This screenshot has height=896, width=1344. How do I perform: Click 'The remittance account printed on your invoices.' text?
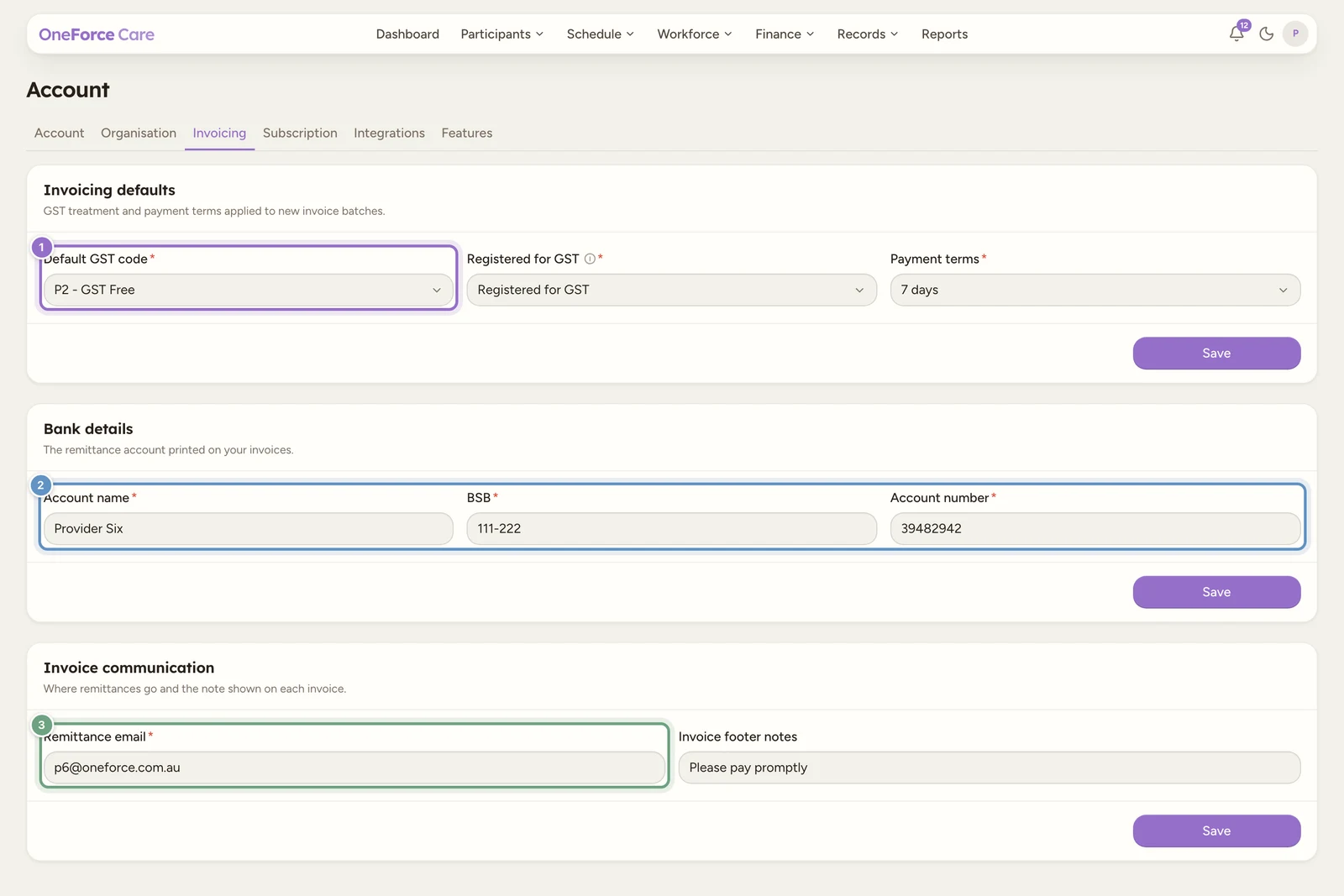point(168,450)
